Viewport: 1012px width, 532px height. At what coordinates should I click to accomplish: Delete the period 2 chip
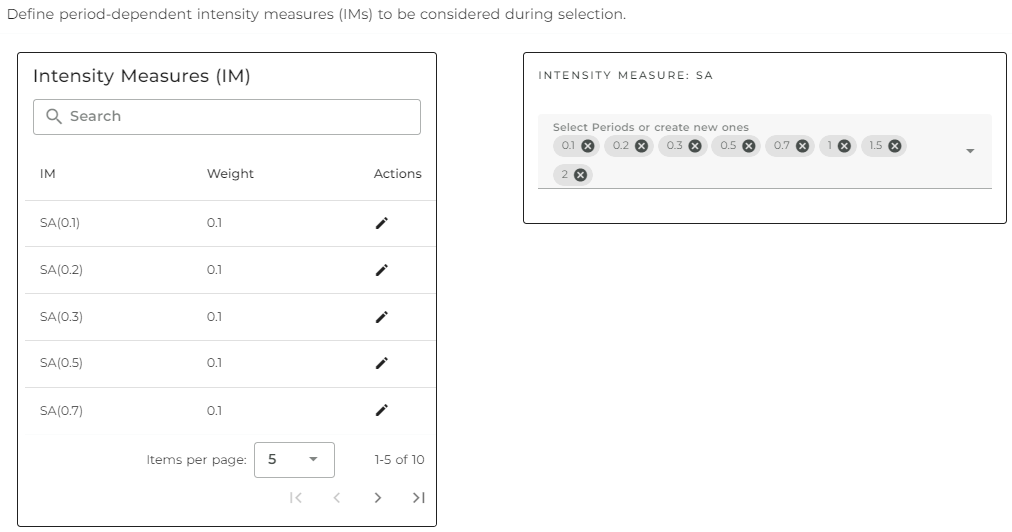click(x=580, y=175)
